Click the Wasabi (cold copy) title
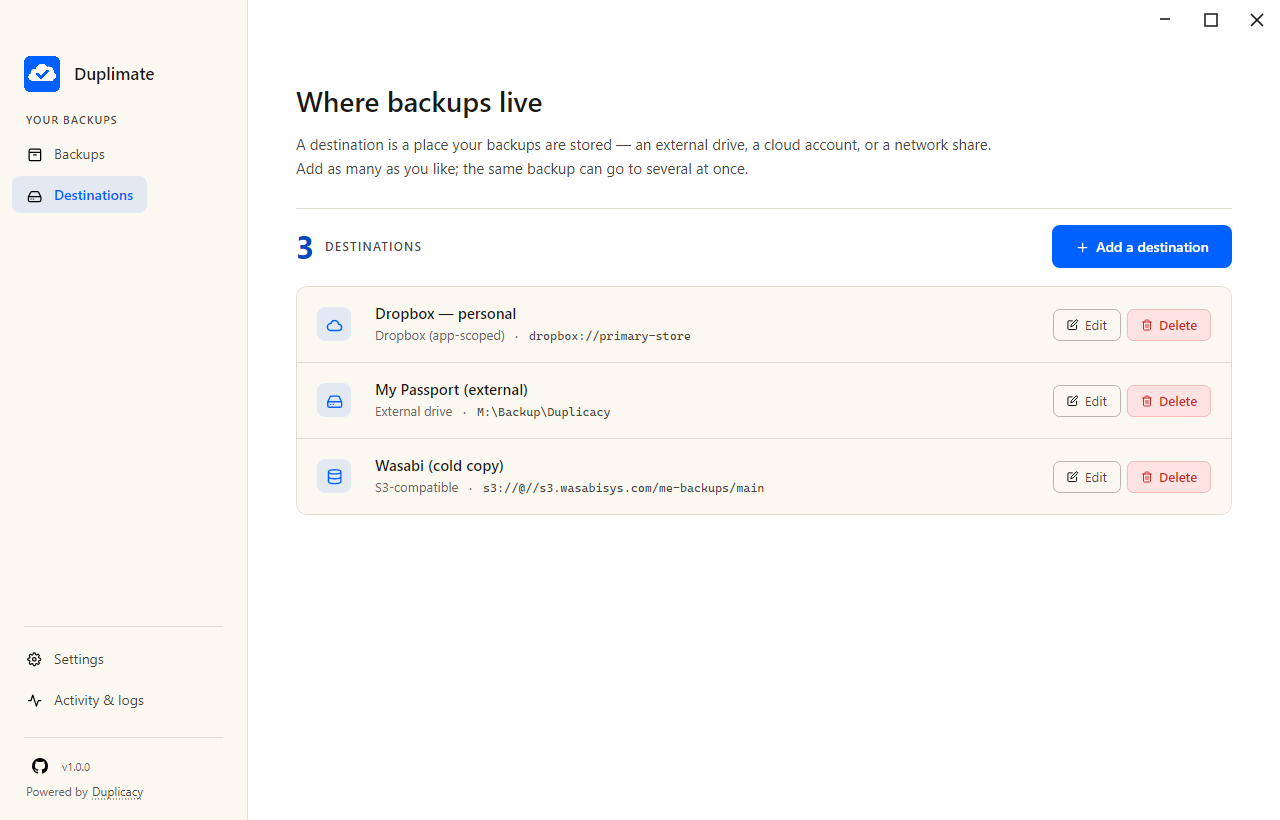 click(439, 466)
